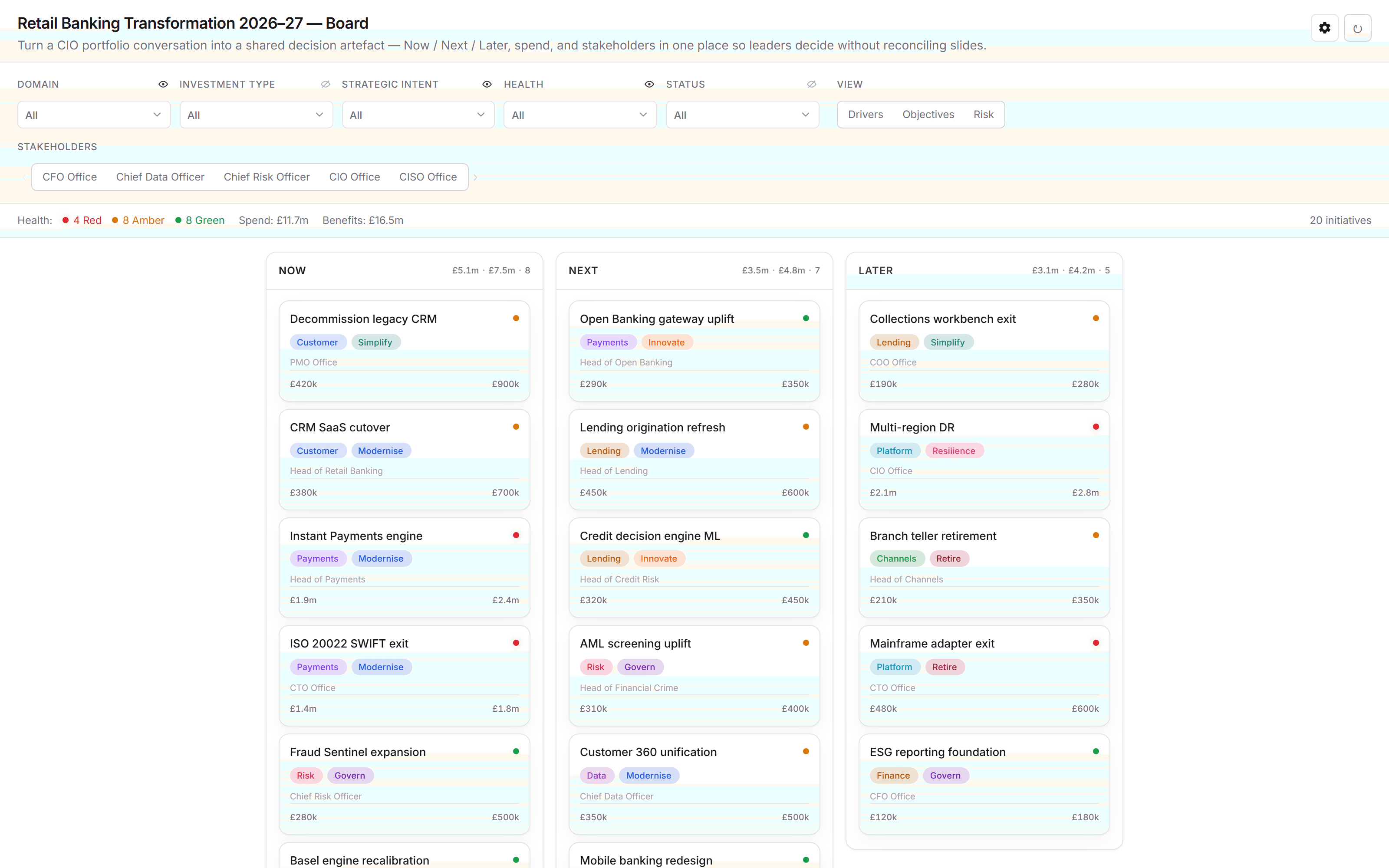
Task: Toggle the Strategic Intent filter visibility eye
Action: (x=487, y=84)
